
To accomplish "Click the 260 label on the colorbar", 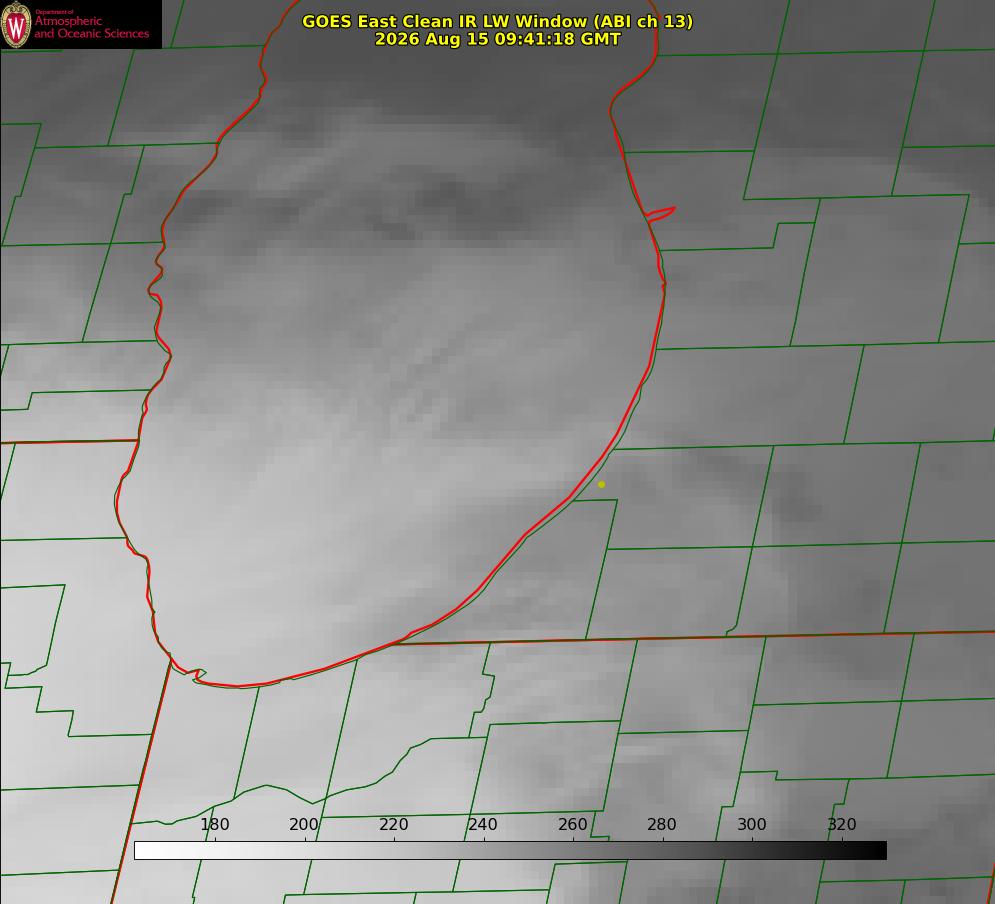I will click(x=573, y=824).
